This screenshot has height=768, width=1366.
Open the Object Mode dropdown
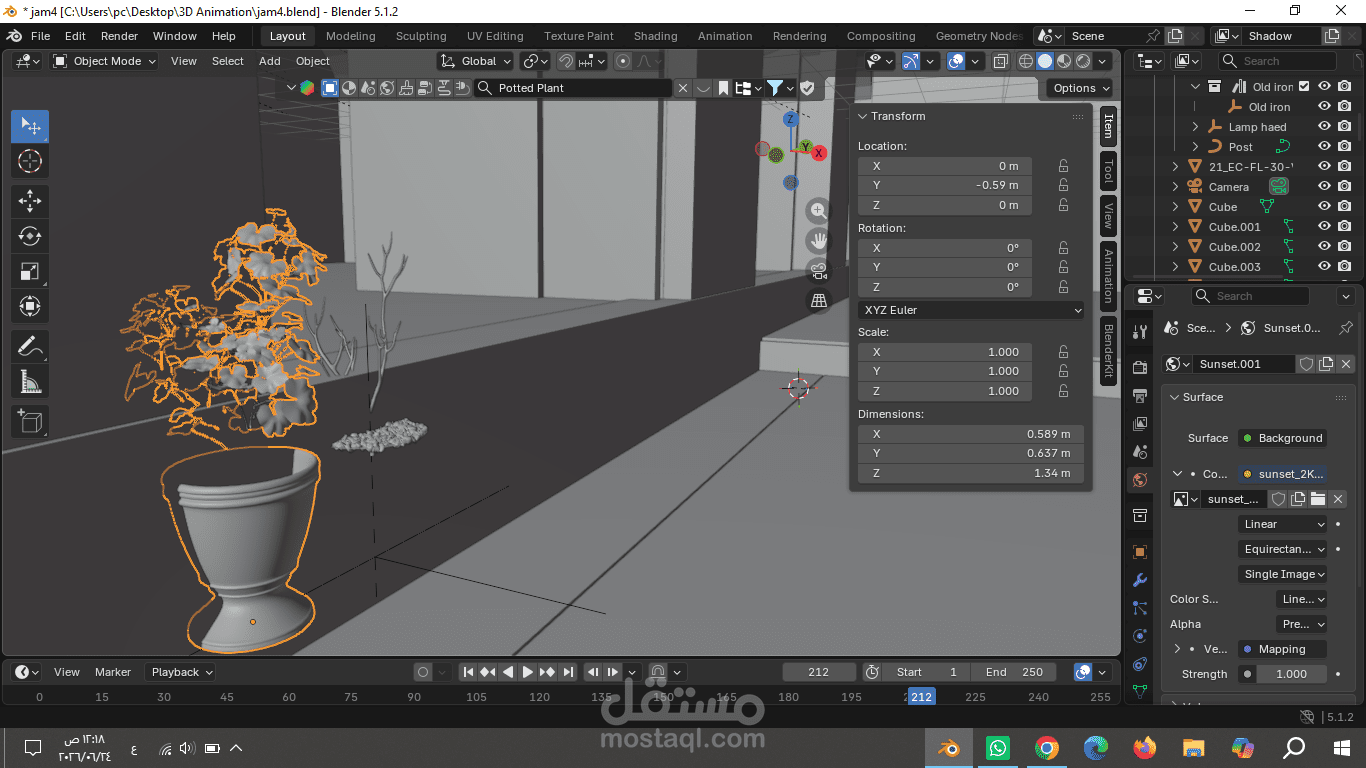pos(104,61)
